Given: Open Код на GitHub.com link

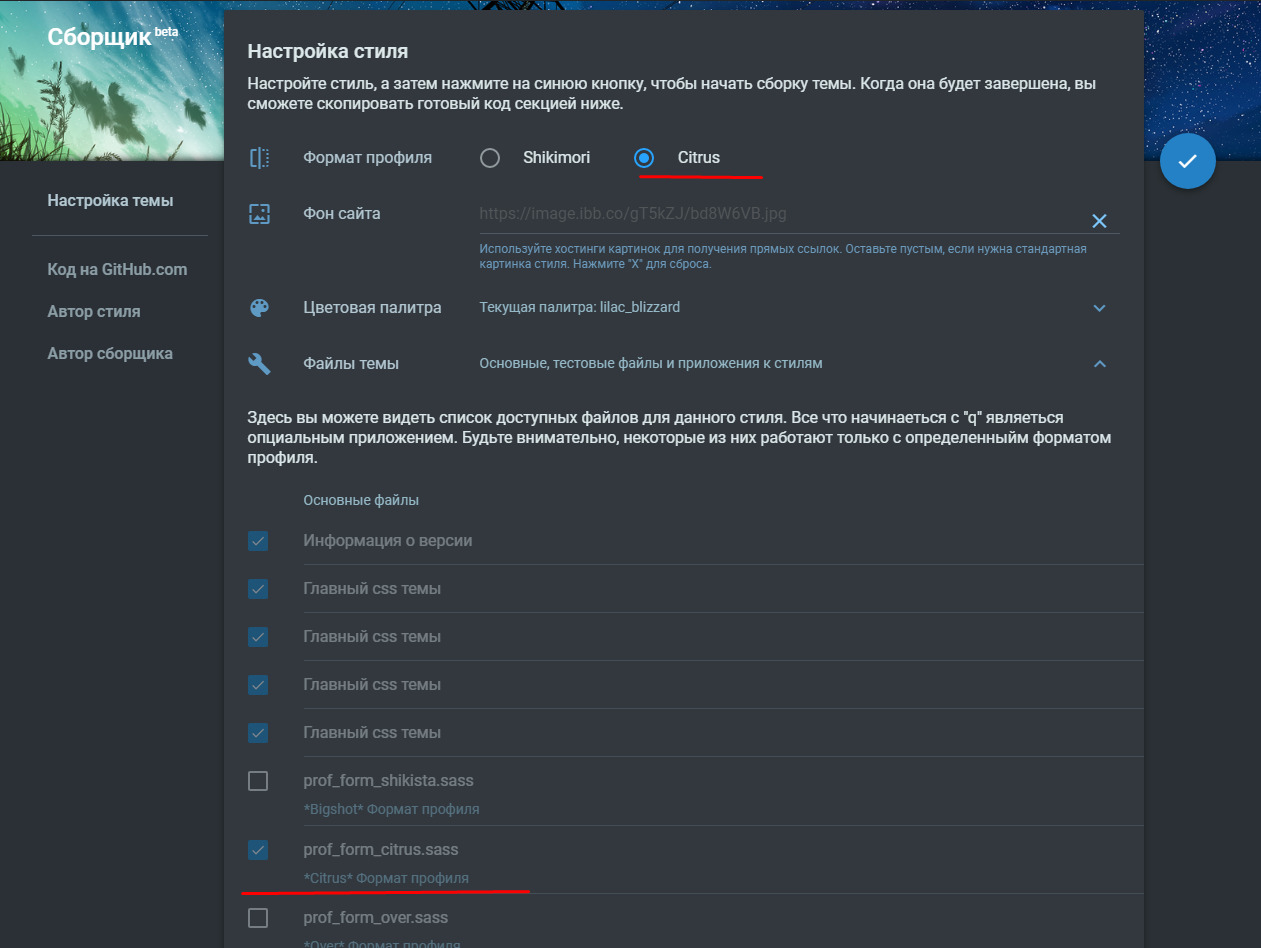Looking at the screenshot, I should [x=117, y=270].
